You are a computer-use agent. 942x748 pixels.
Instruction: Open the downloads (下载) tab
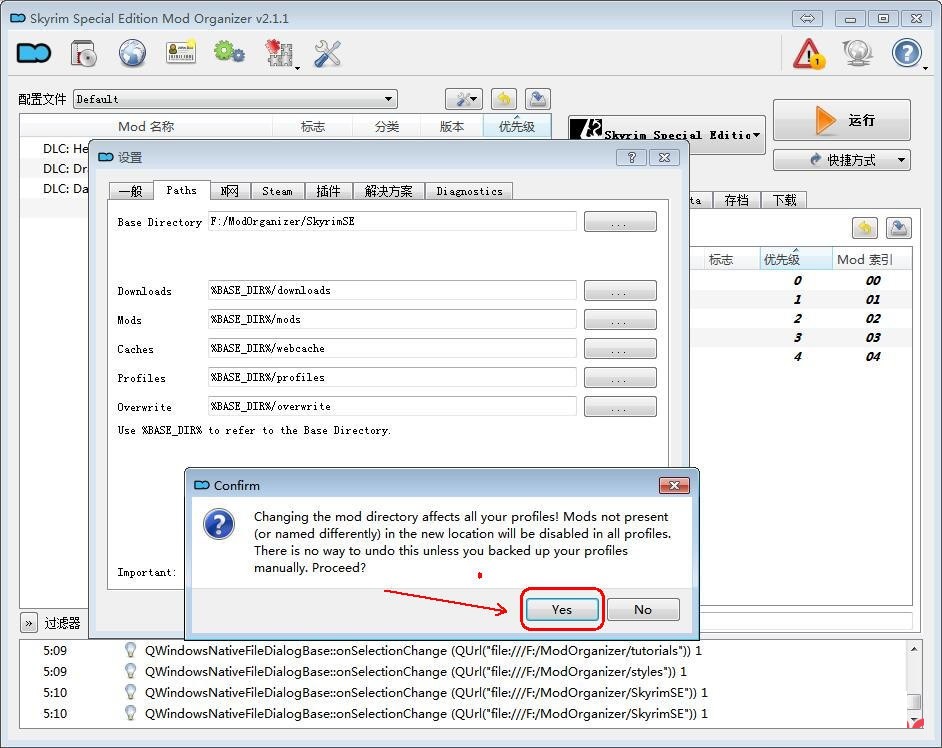[784, 200]
